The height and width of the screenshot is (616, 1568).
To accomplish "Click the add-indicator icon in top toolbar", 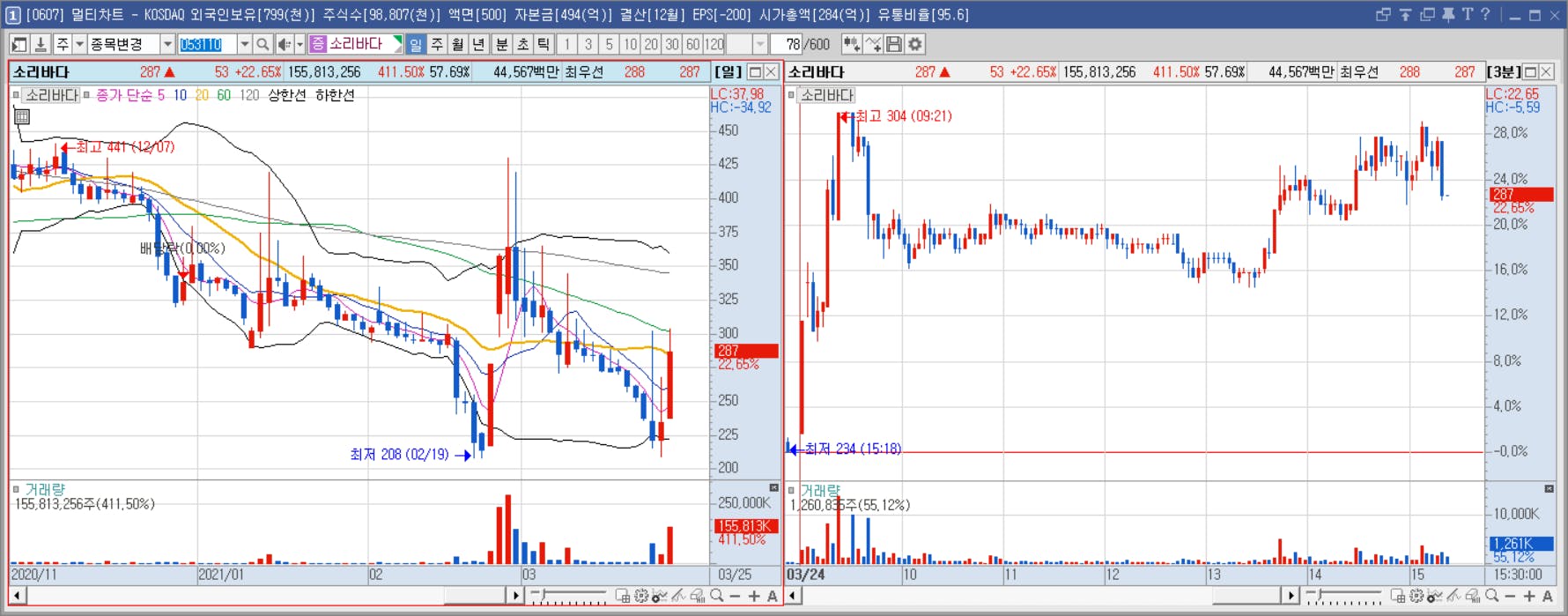I will tap(852, 44).
